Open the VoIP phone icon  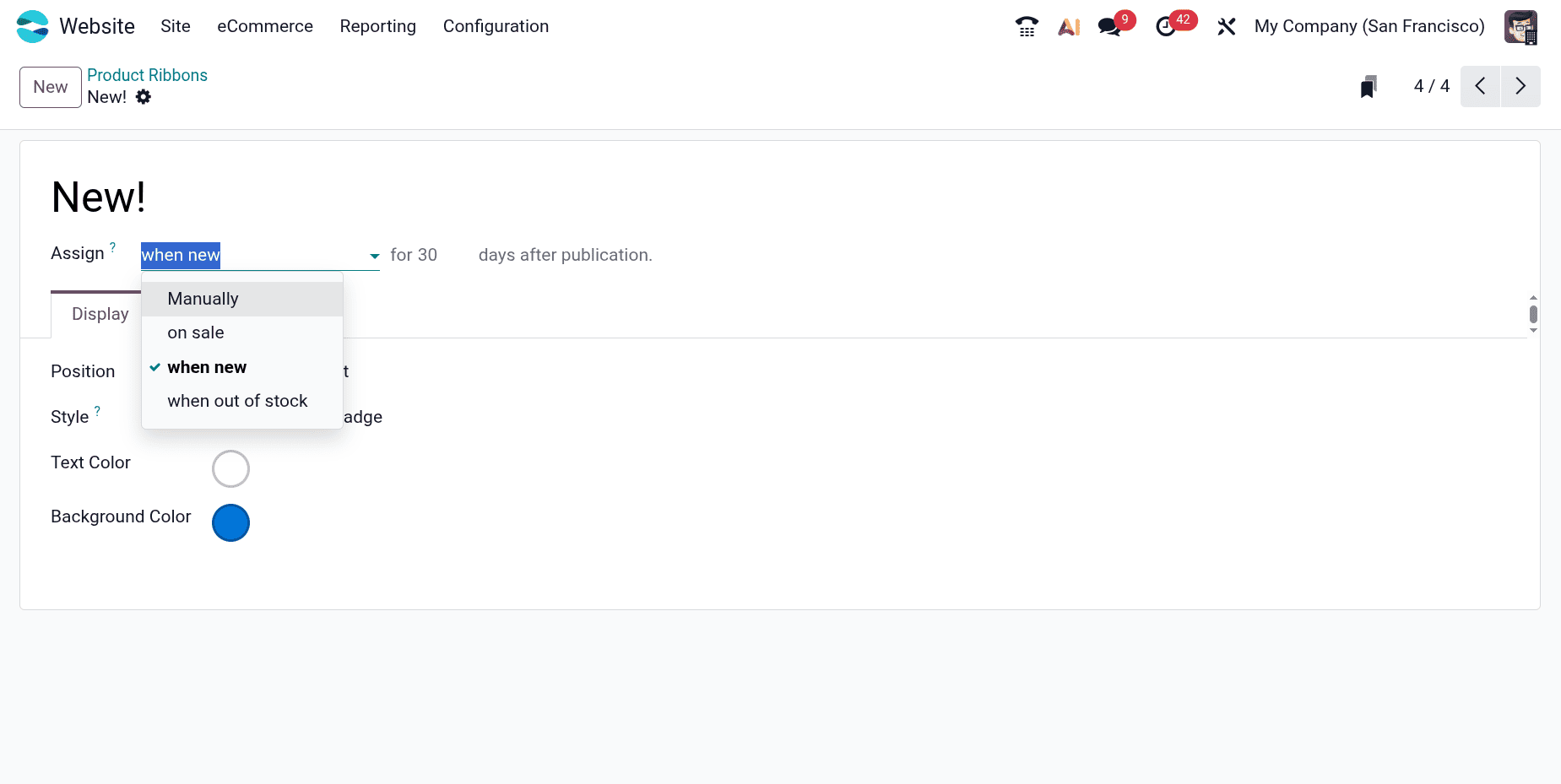click(x=1026, y=27)
